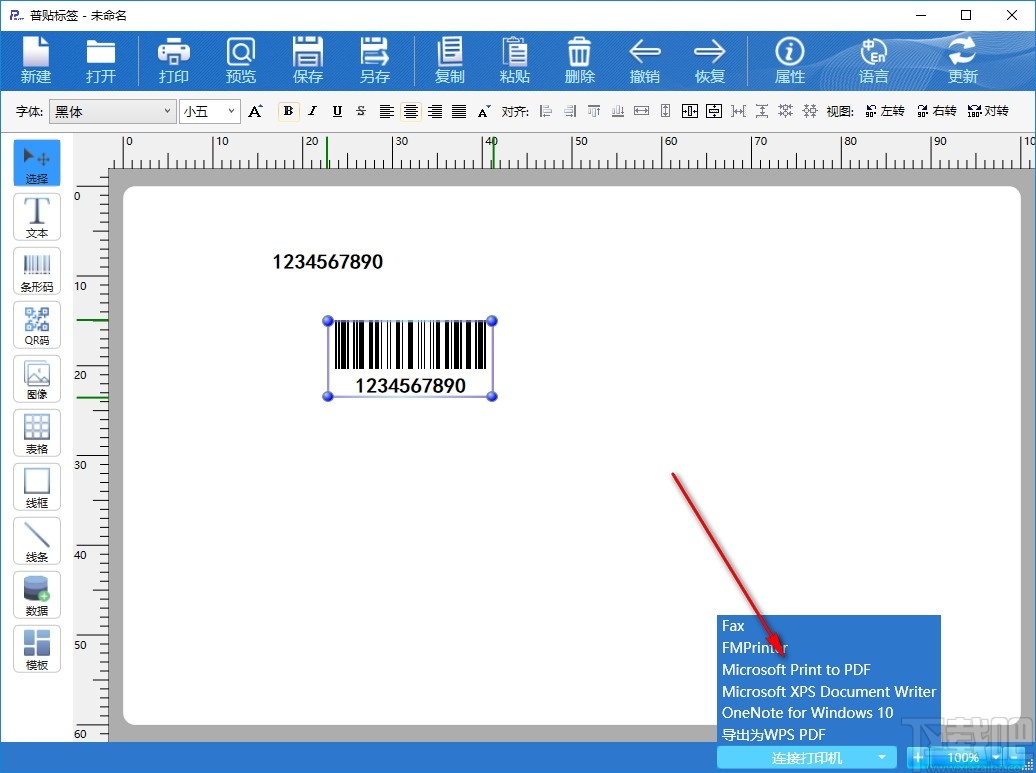
Task: Rotate left with the 左转 button
Action: click(x=884, y=111)
